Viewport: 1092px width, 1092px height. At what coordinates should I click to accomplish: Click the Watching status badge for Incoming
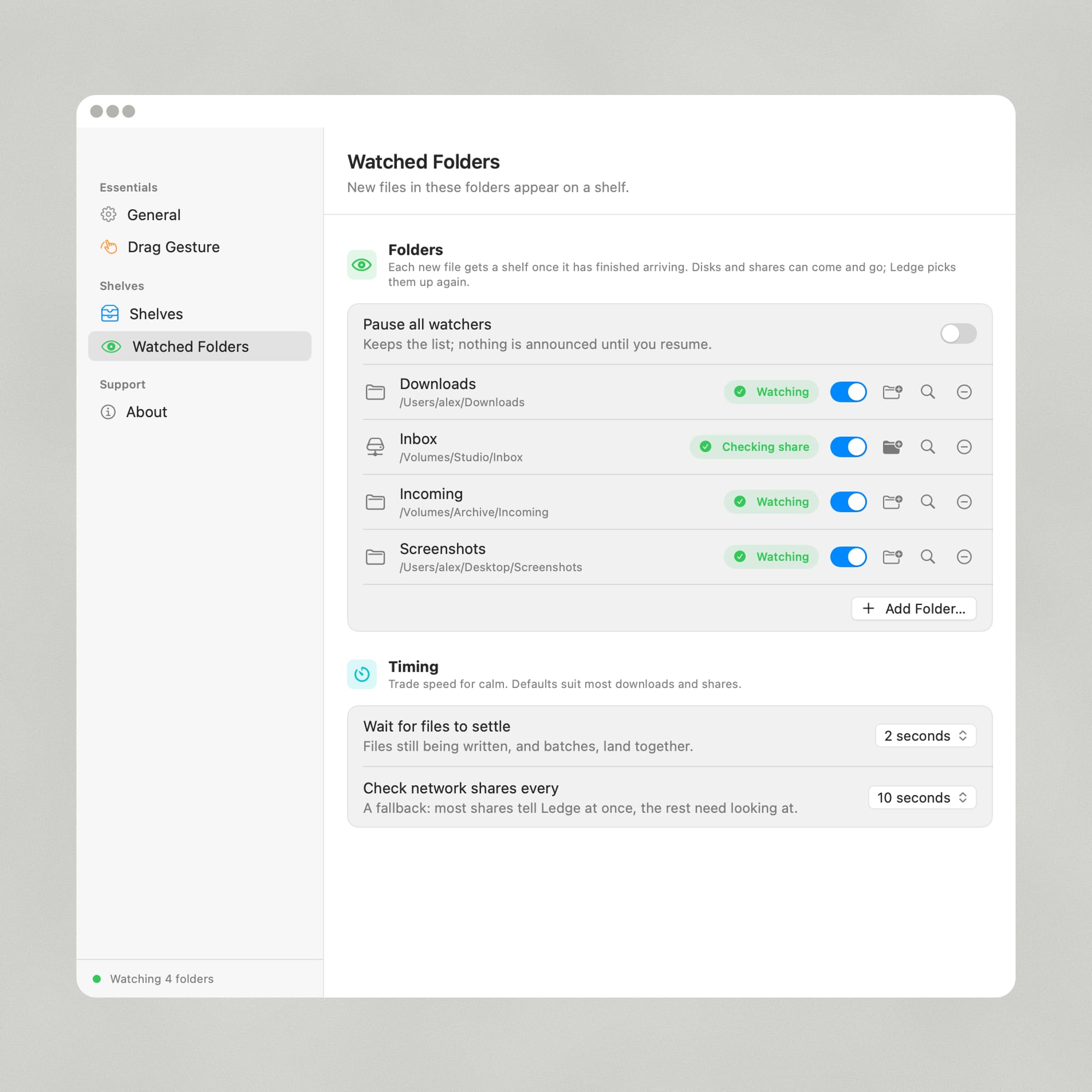(771, 501)
